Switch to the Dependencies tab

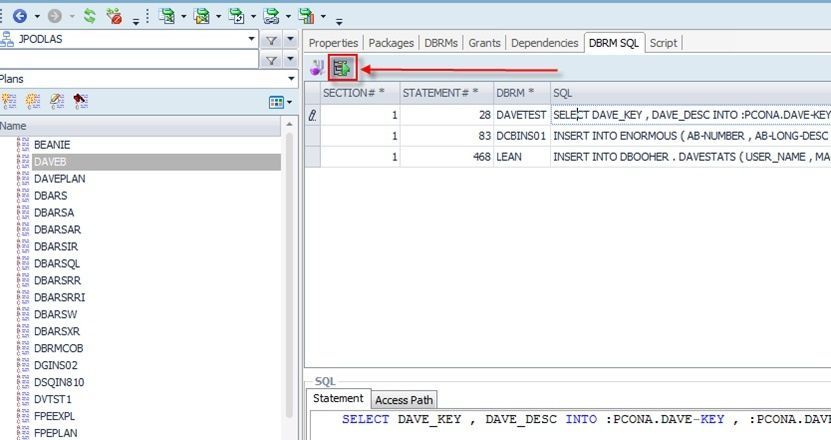(544, 43)
